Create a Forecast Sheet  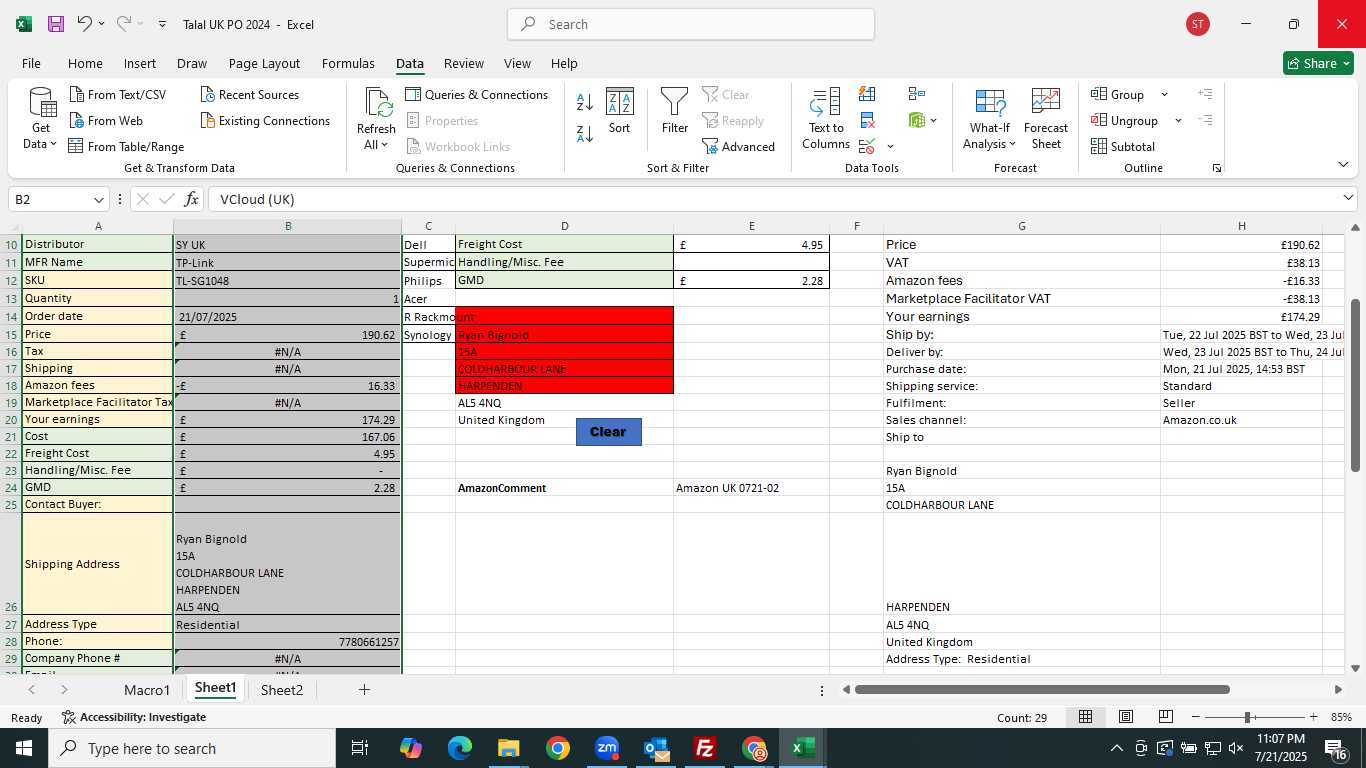point(1046,119)
